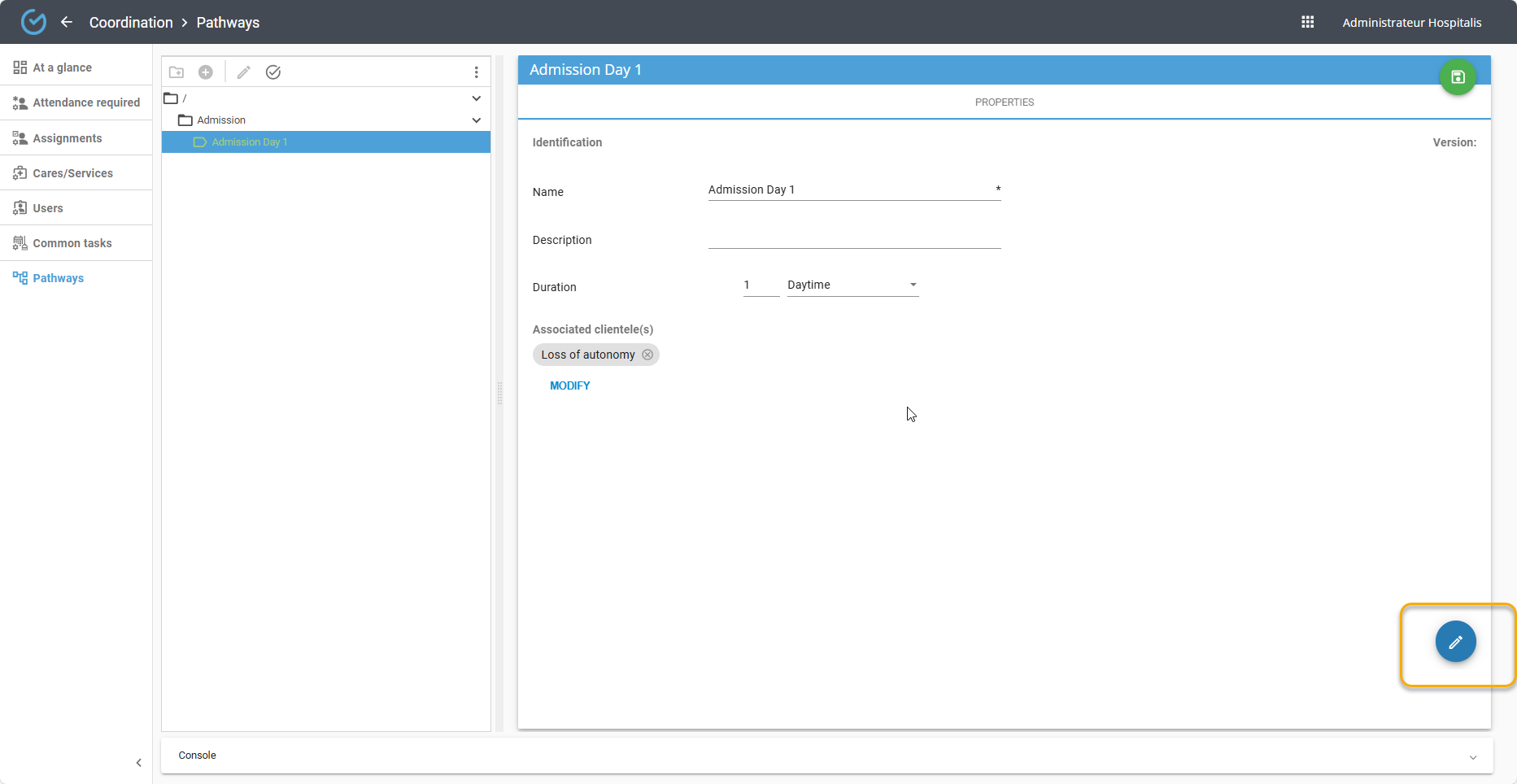The width and height of the screenshot is (1517, 784).
Task: Click the back arrow in header
Action: tap(67, 22)
